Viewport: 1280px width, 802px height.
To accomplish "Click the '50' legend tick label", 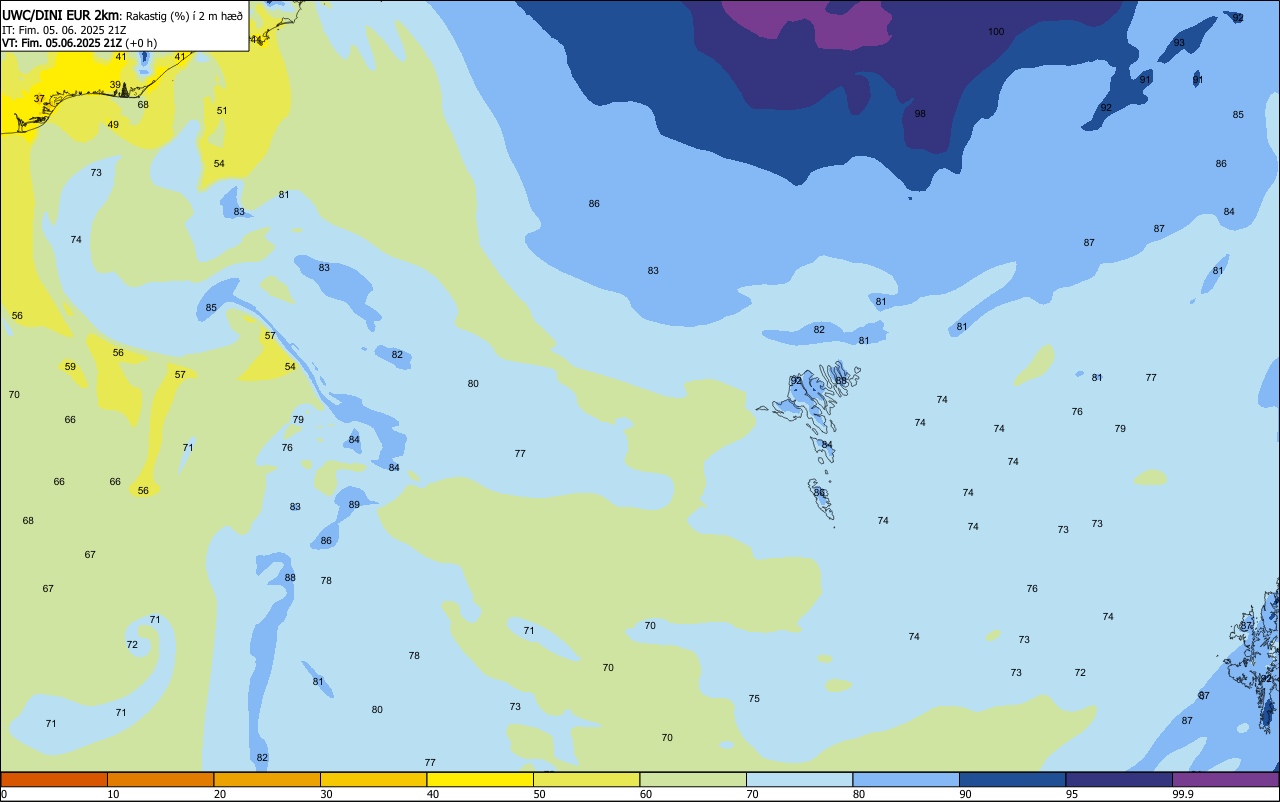I will click(x=539, y=794).
